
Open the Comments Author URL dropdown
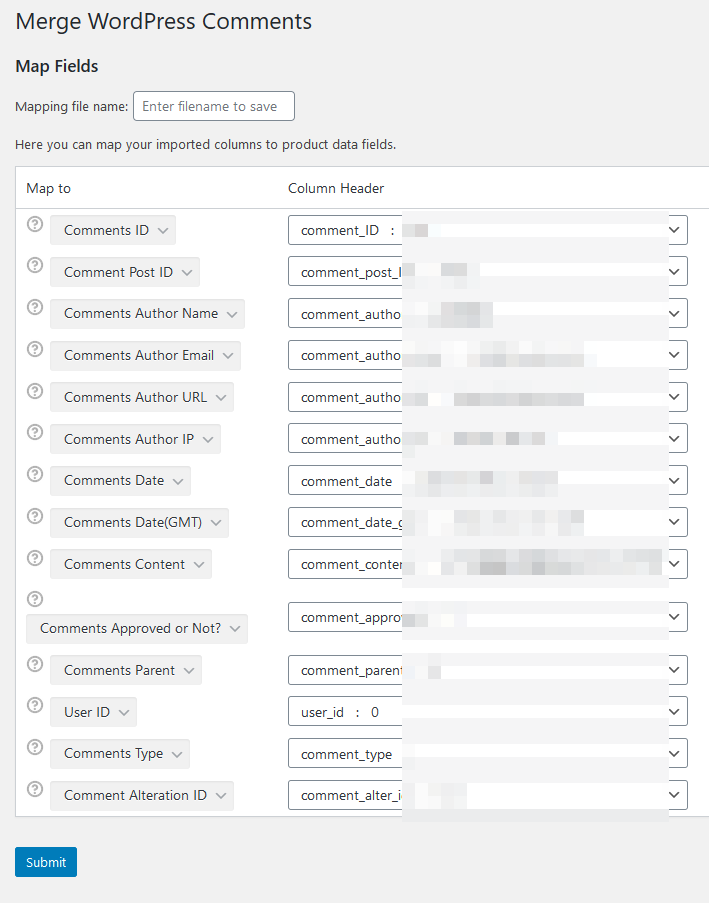coord(142,397)
